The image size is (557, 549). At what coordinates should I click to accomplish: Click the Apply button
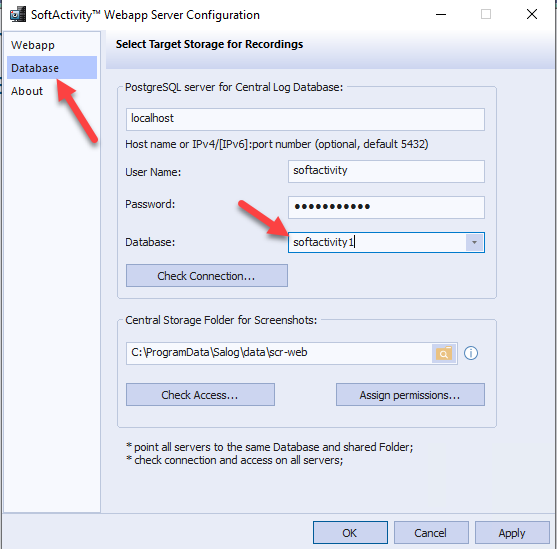(512, 533)
